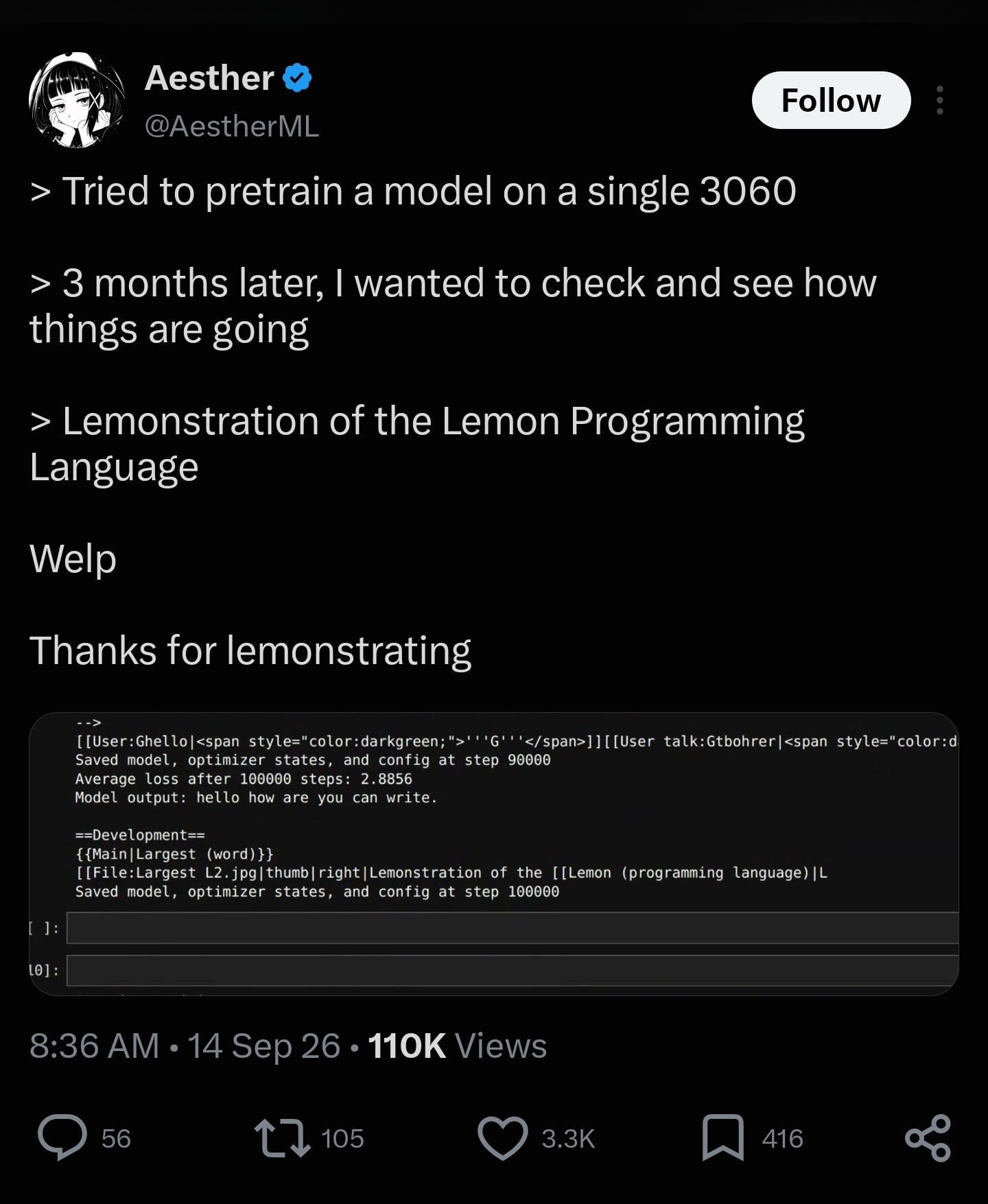Open the three-dot more options menu
This screenshot has height=1204, width=988.
(x=939, y=100)
